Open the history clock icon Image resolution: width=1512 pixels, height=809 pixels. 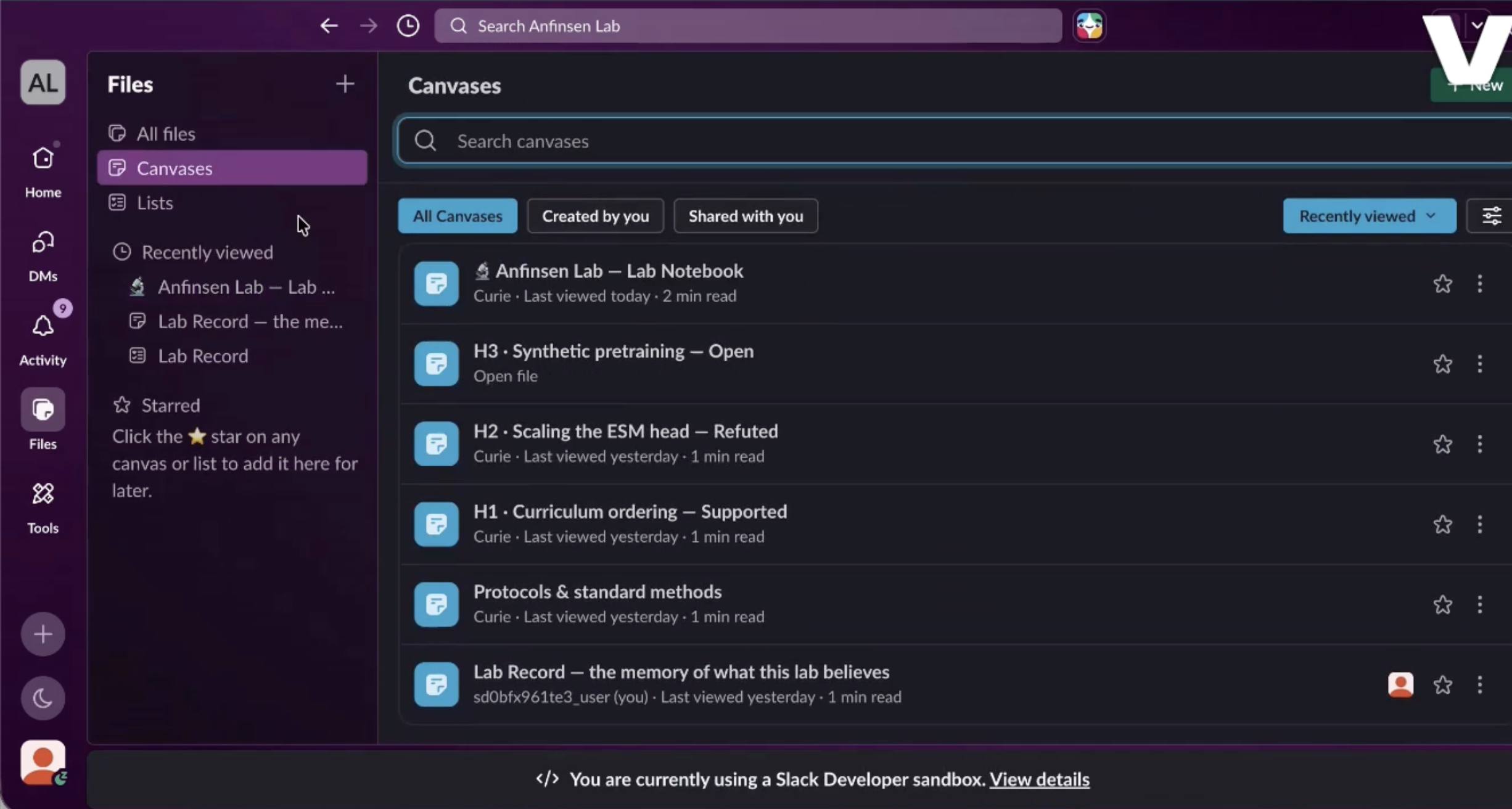pos(408,25)
